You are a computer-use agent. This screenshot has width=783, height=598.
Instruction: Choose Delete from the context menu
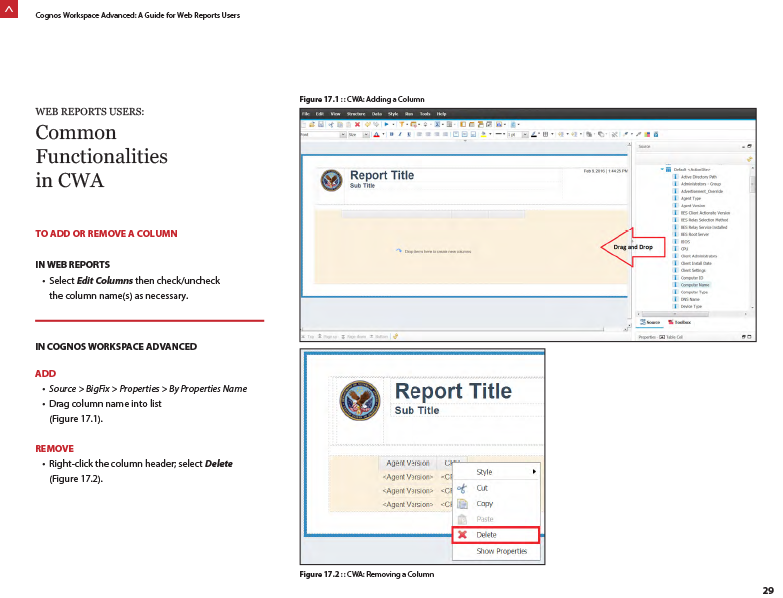pyautogui.click(x=496, y=535)
